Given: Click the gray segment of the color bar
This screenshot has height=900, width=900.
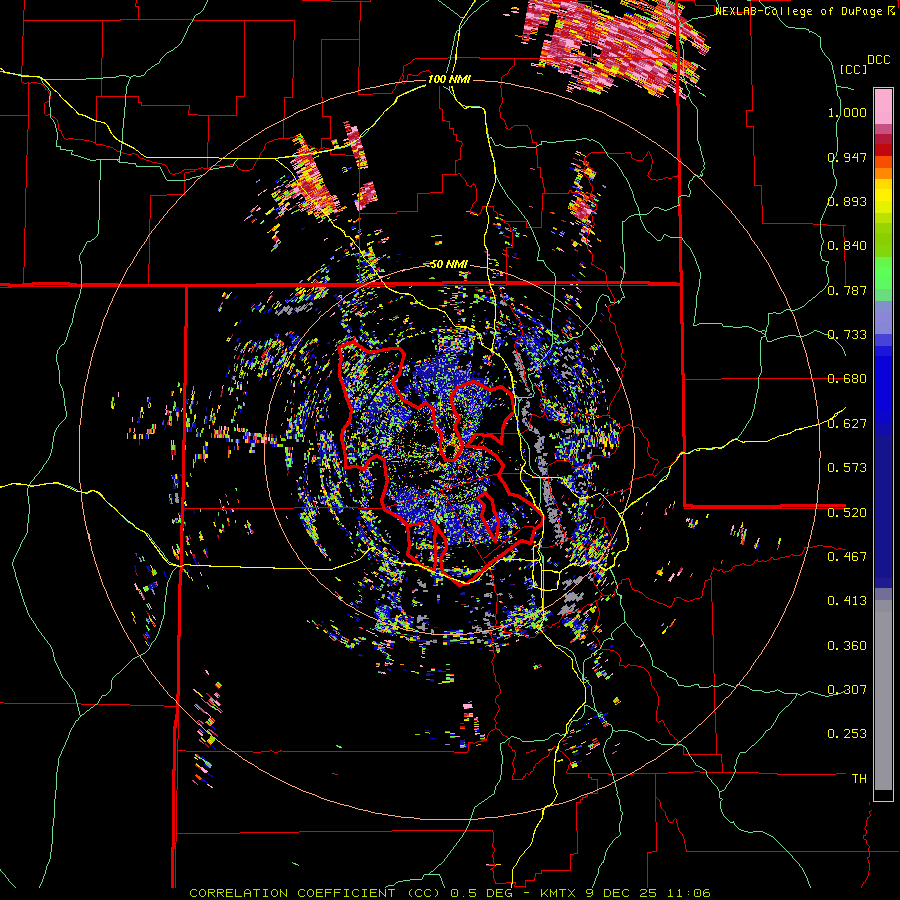Looking at the screenshot, I should click(883, 695).
